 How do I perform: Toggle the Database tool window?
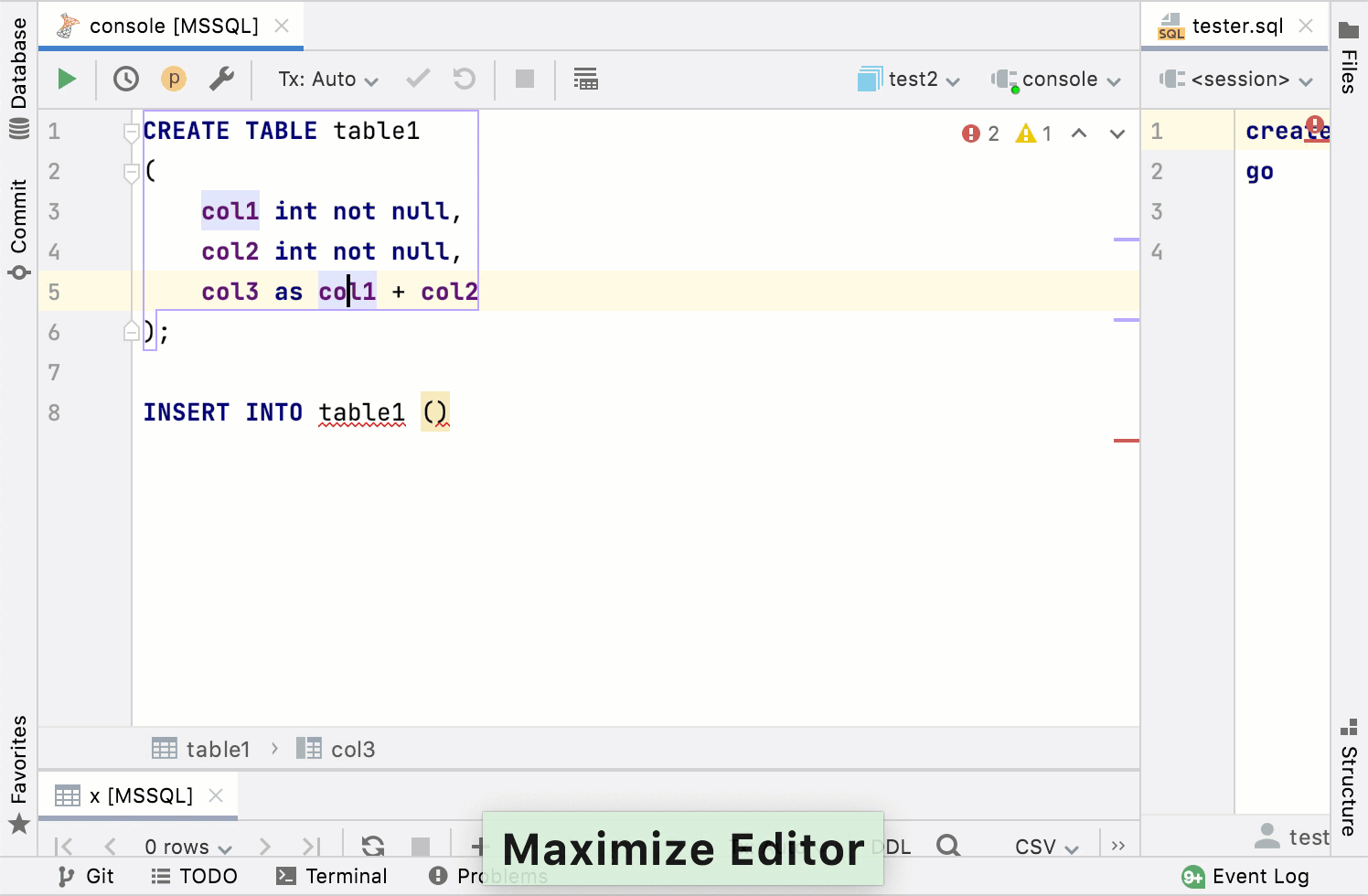(x=18, y=58)
